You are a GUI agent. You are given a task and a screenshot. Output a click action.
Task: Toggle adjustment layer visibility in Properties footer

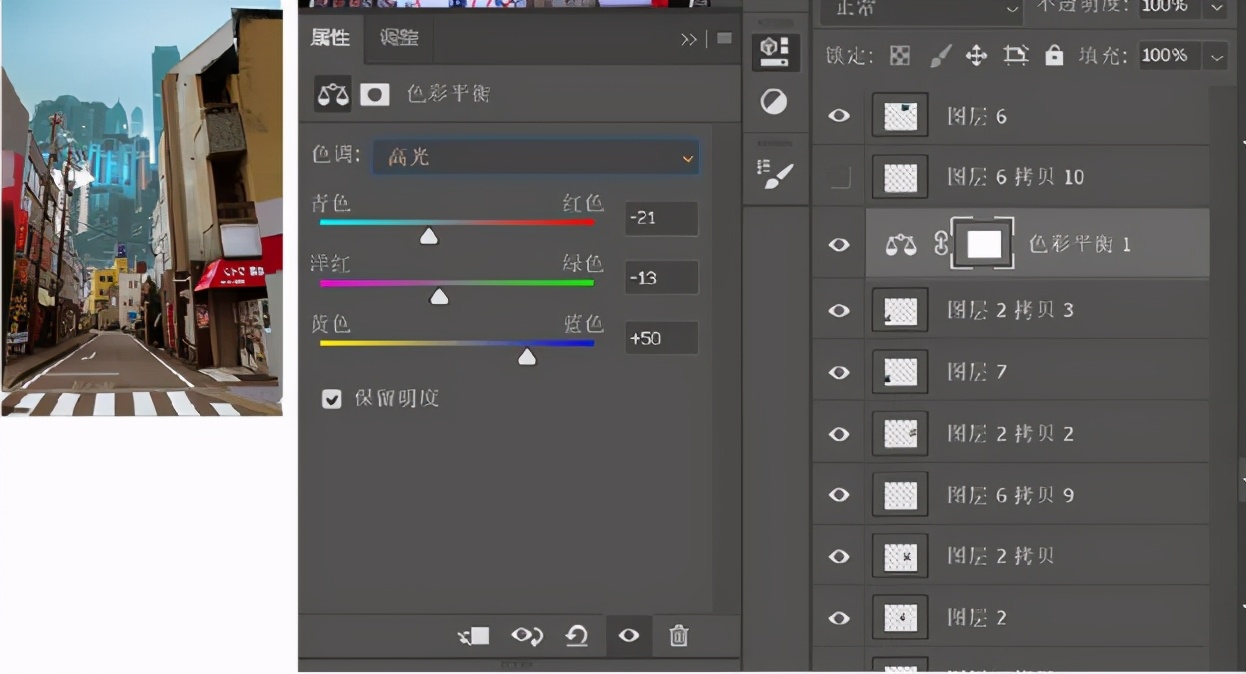pos(629,636)
